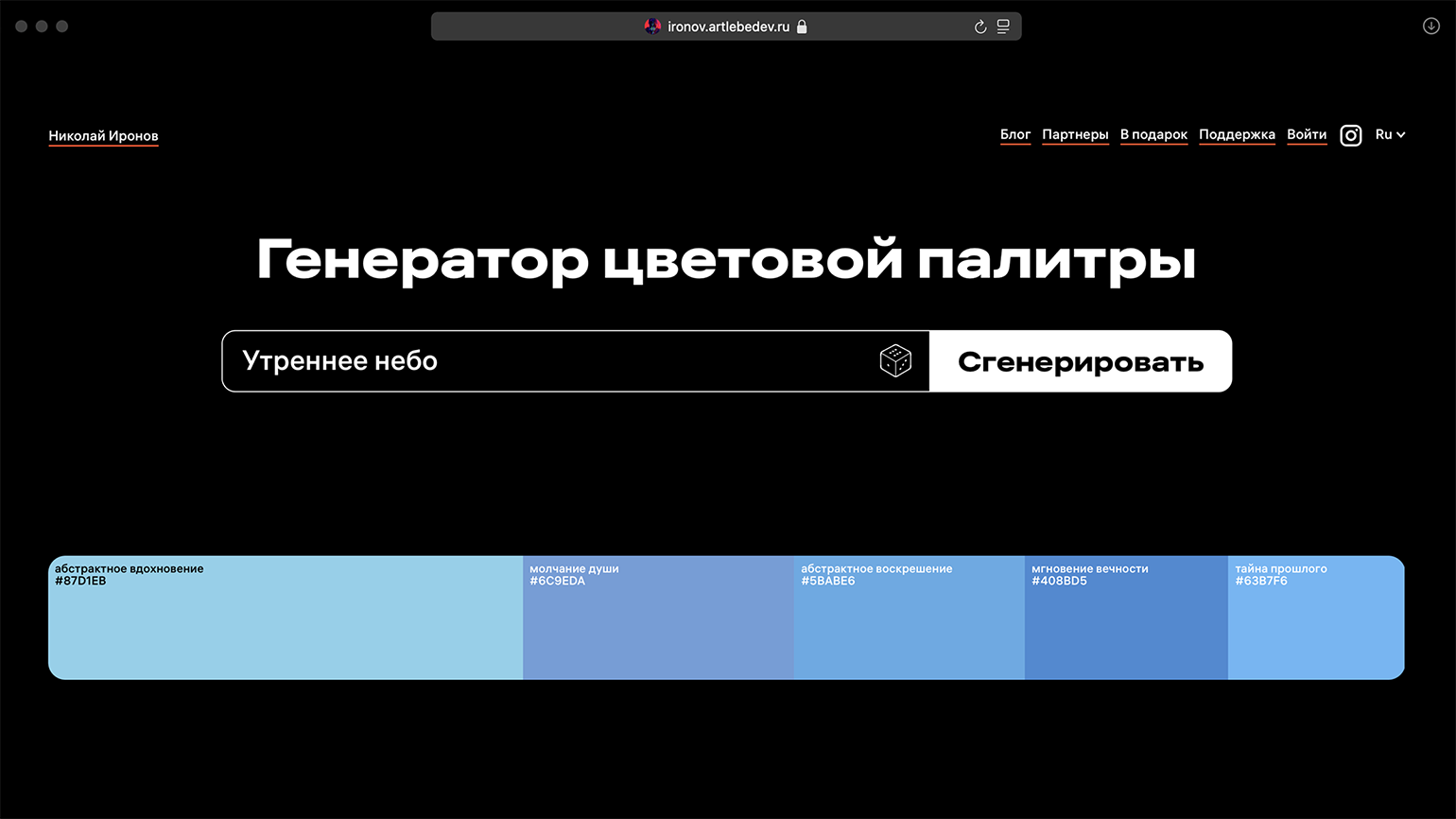
Task: Reload the page with the refresh icon
Action: (980, 26)
